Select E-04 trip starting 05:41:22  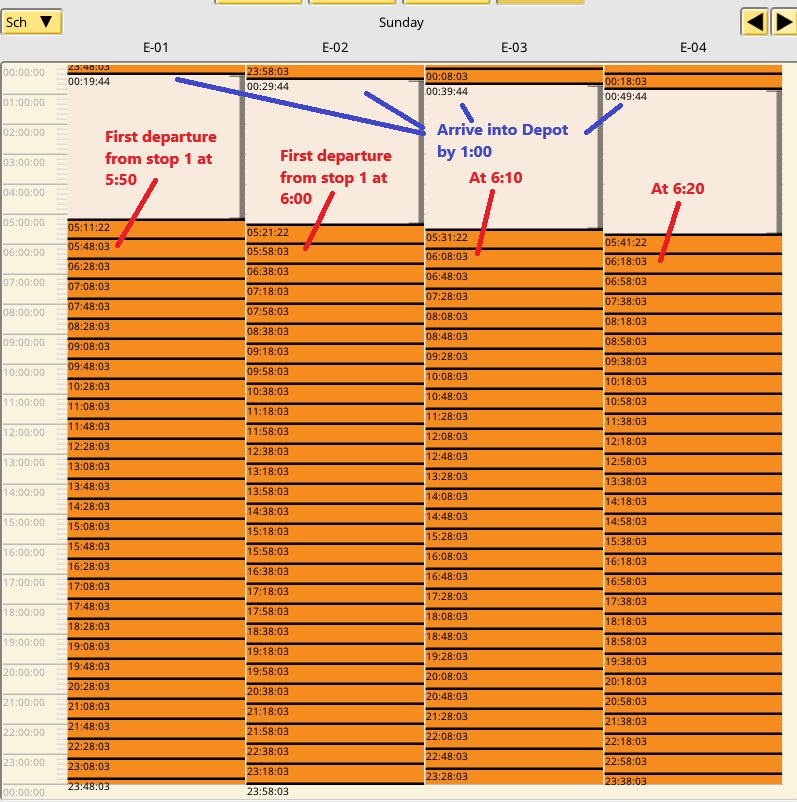pyautogui.click(x=693, y=244)
